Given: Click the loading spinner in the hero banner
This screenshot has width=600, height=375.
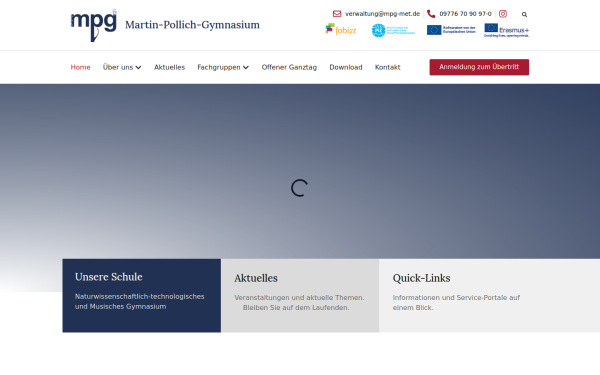Looking at the screenshot, I should click(x=299, y=188).
